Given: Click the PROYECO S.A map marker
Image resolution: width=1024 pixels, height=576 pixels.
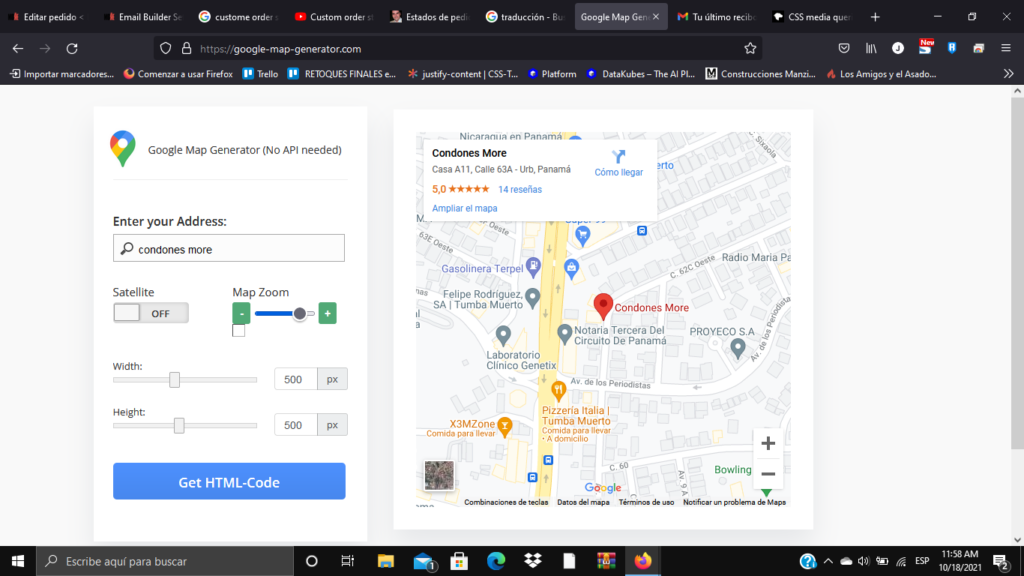Looking at the screenshot, I should click(x=737, y=349).
